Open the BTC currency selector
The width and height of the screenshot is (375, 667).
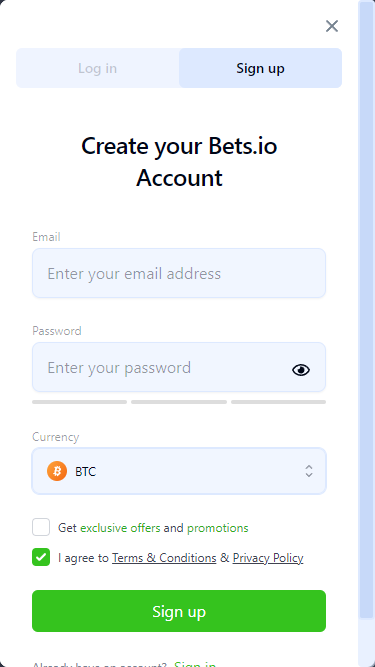[179, 471]
